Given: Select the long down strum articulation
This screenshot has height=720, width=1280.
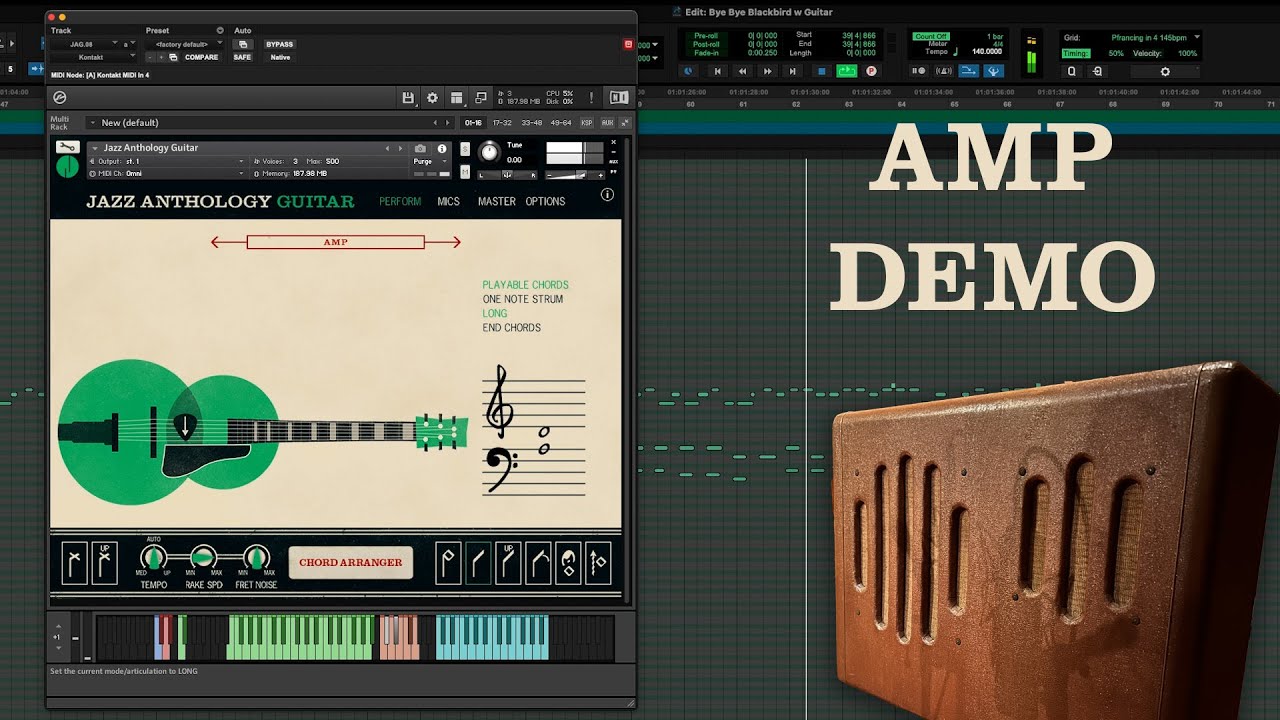Looking at the screenshot, I should [479, 563].
